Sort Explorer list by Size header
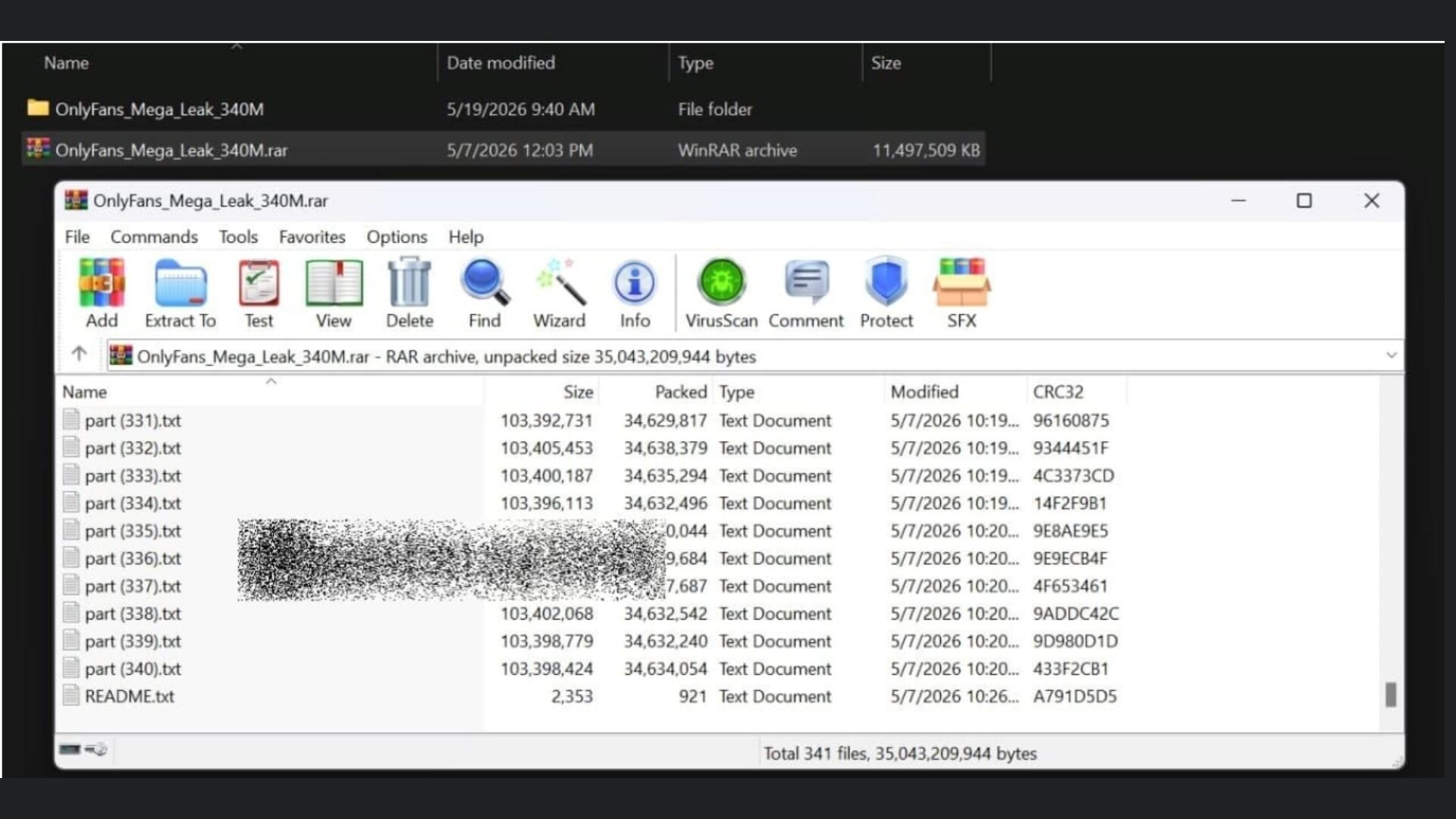The width and height of the screenshot is (1456, 819). 886,63
